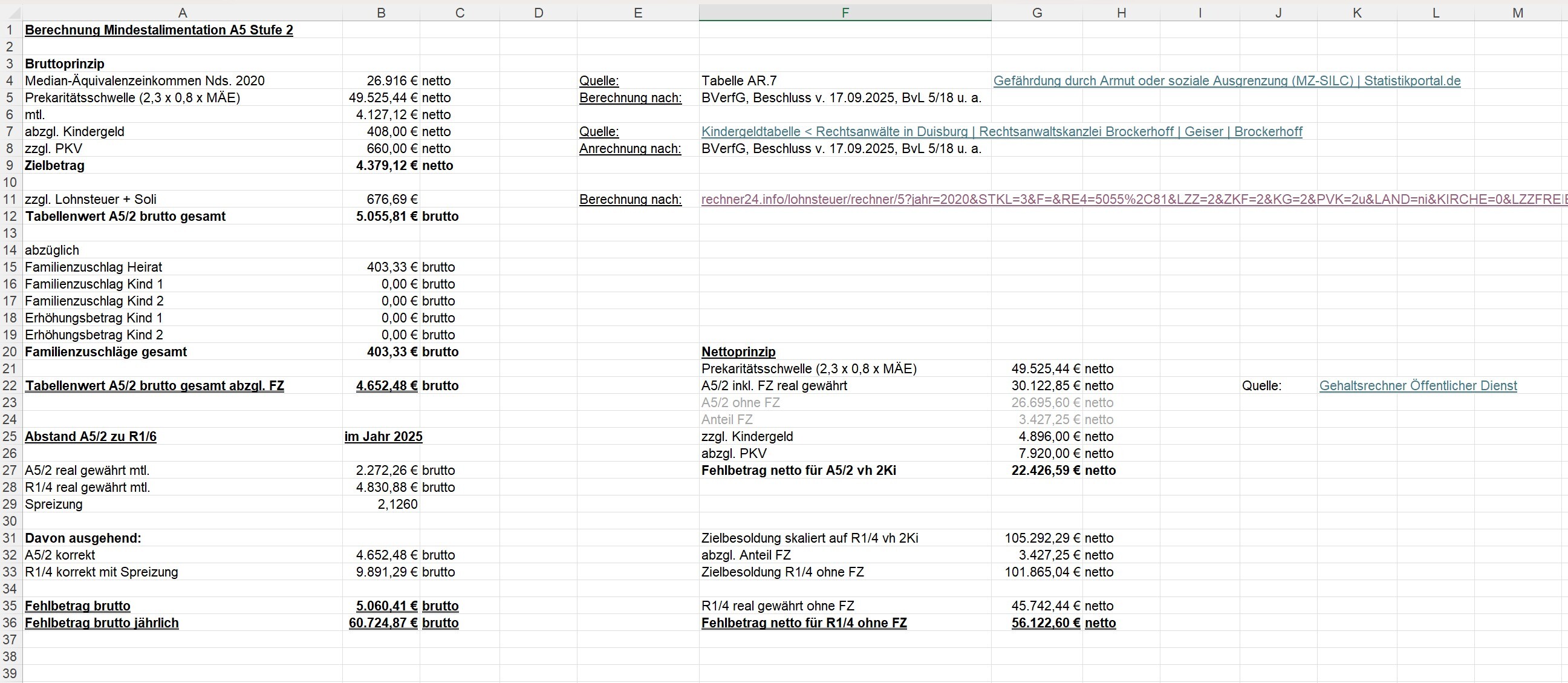Select the Fehlbetrag netto für R1/4 amount
Screen dimensions: 1568x683
(1037, 623)
